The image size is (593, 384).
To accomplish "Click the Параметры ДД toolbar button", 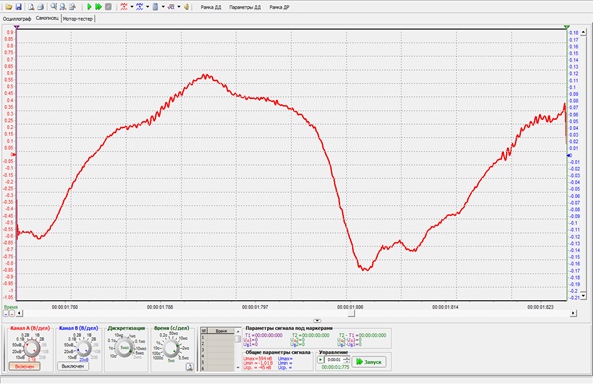I will tap(245, 7).
